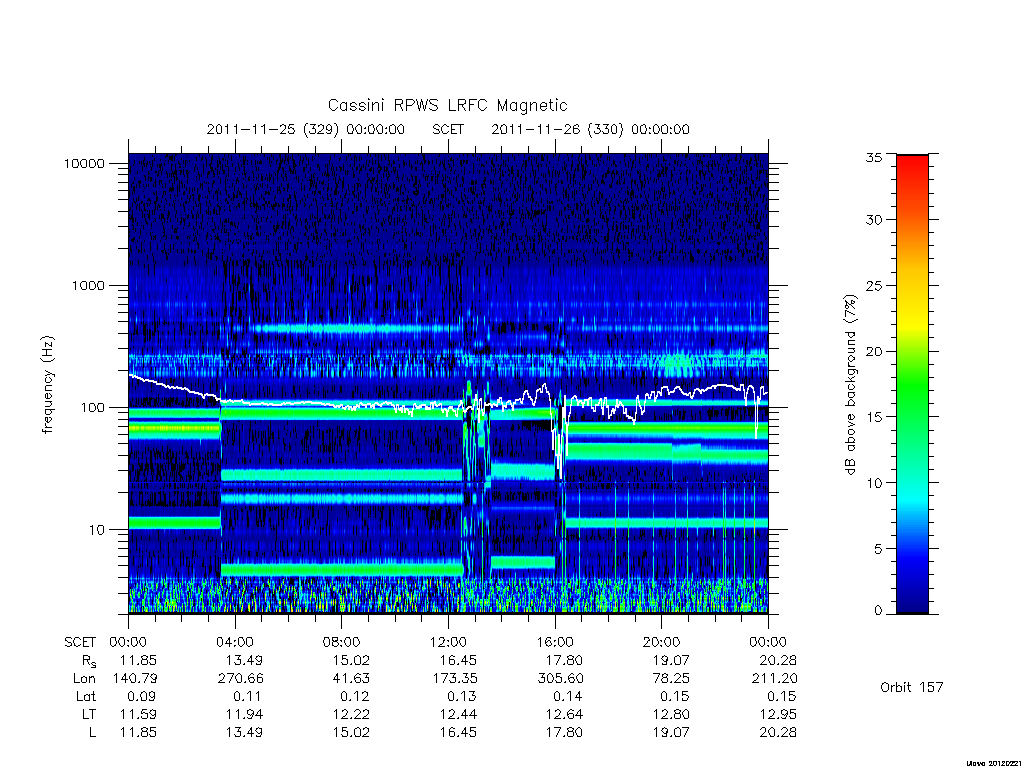Screen dimensions: 1024x768
Task: Click L row value 20.28
Action: [x=778, y=732]
